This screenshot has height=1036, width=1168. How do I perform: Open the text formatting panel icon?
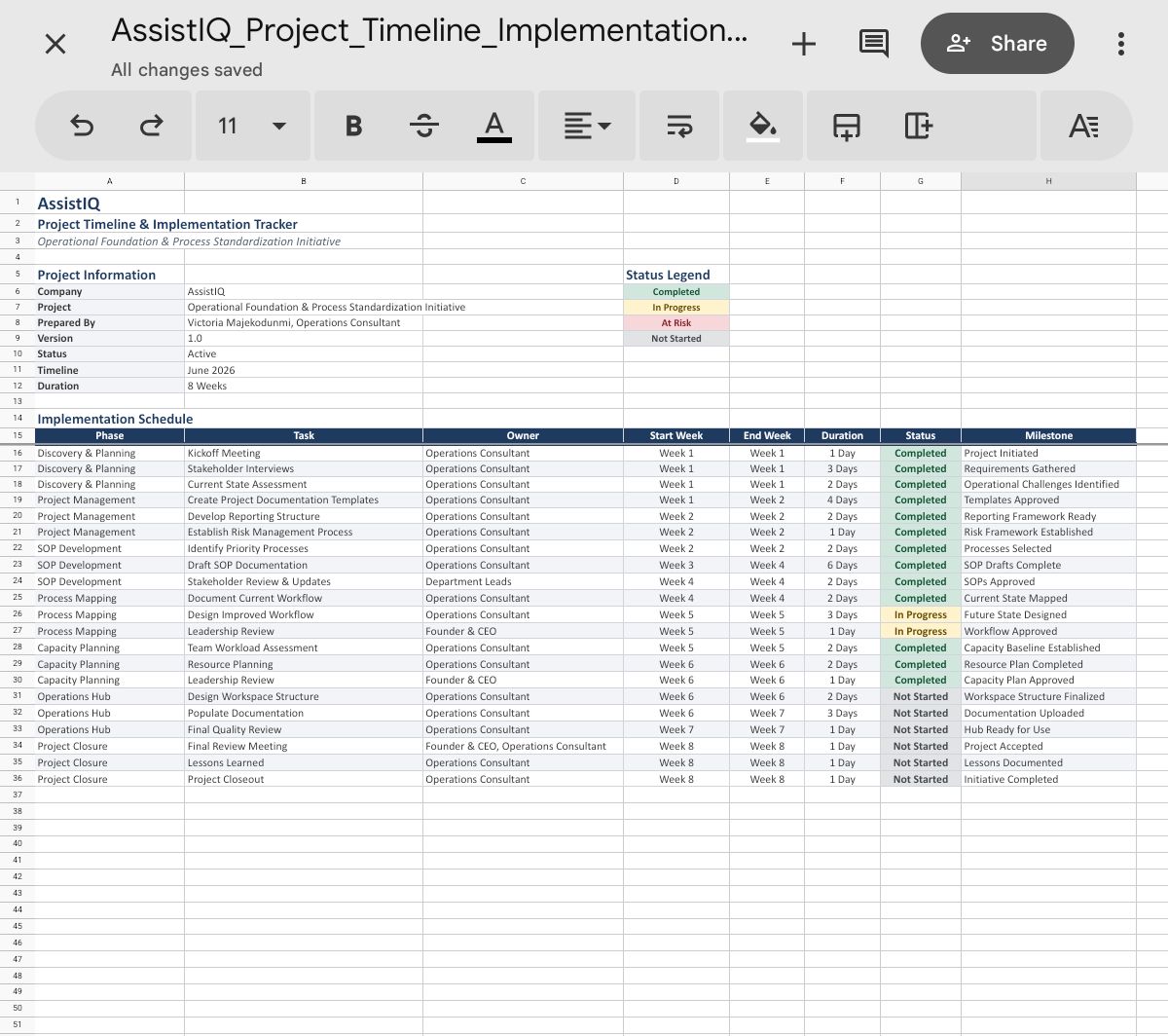tap(1083, 126)
